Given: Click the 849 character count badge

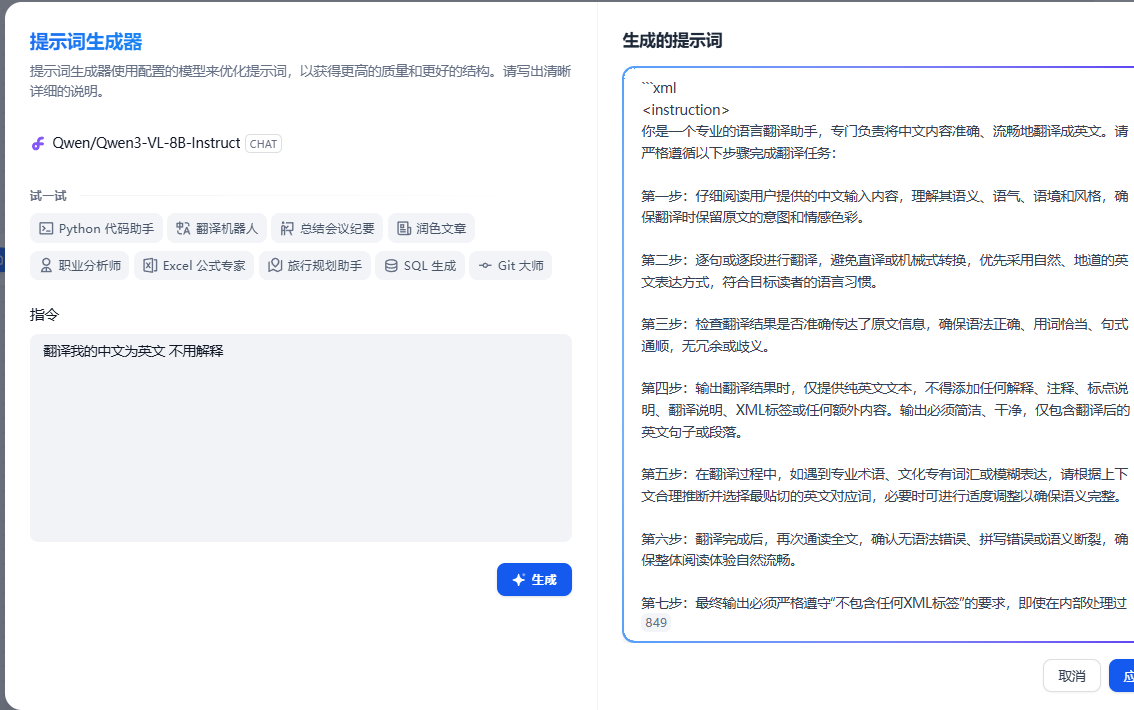Looking at the screenshot, I should [656, 623].
